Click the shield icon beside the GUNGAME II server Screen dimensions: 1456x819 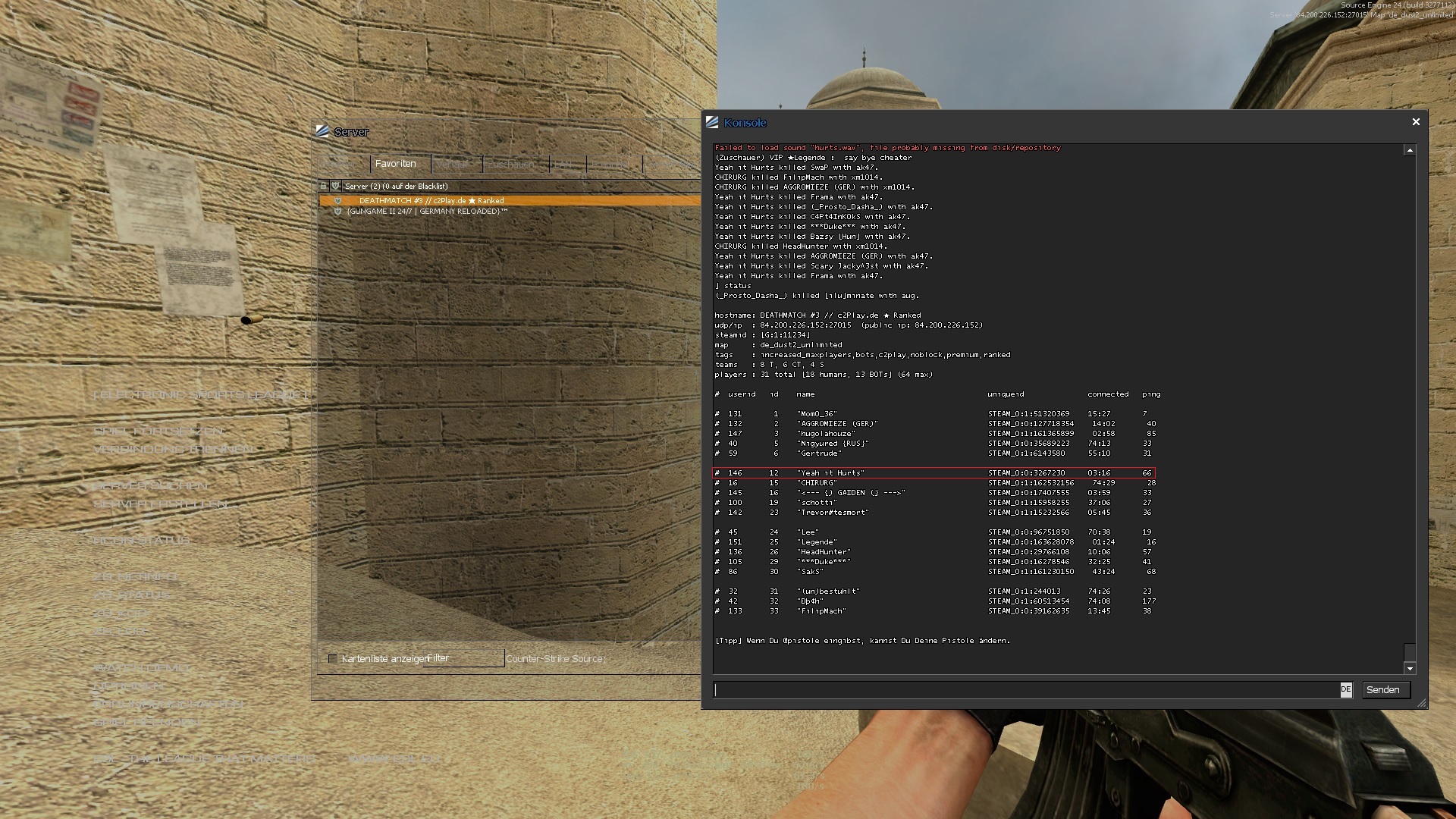[x=338, y=212]
